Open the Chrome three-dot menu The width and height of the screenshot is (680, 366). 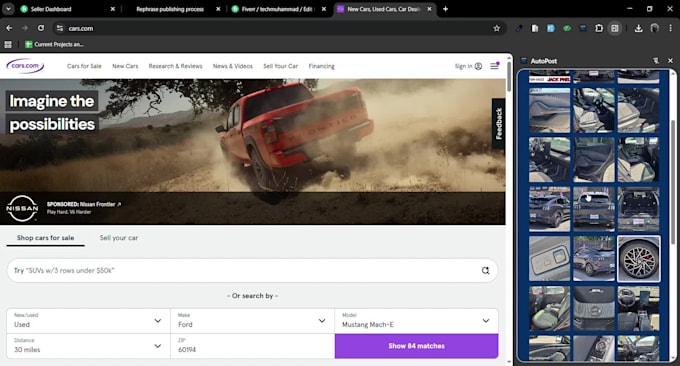pos(670,28)
